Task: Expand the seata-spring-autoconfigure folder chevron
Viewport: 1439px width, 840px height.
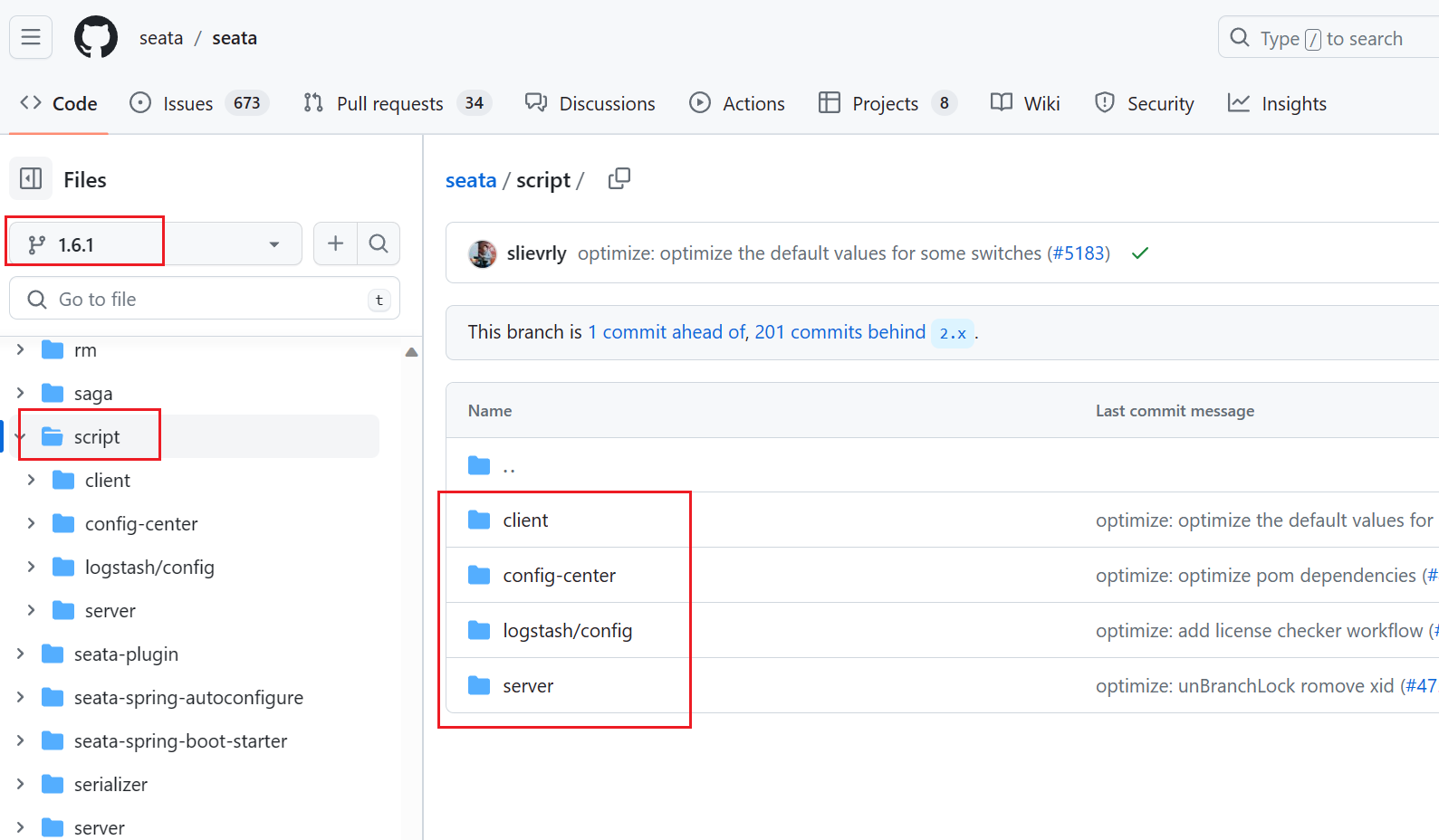Action: (x=20, y=697)
